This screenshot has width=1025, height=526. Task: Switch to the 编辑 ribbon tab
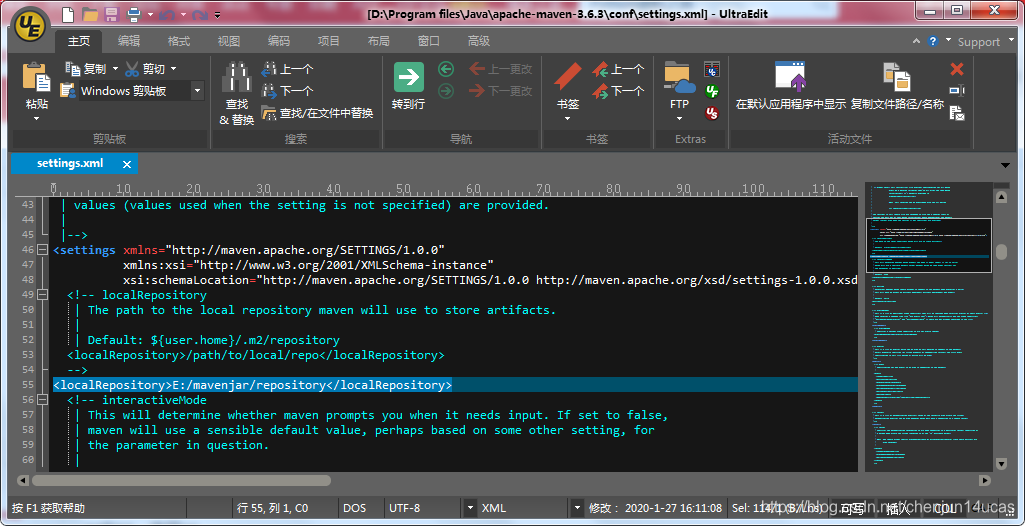pyautogui.click(x=129, y=41)
